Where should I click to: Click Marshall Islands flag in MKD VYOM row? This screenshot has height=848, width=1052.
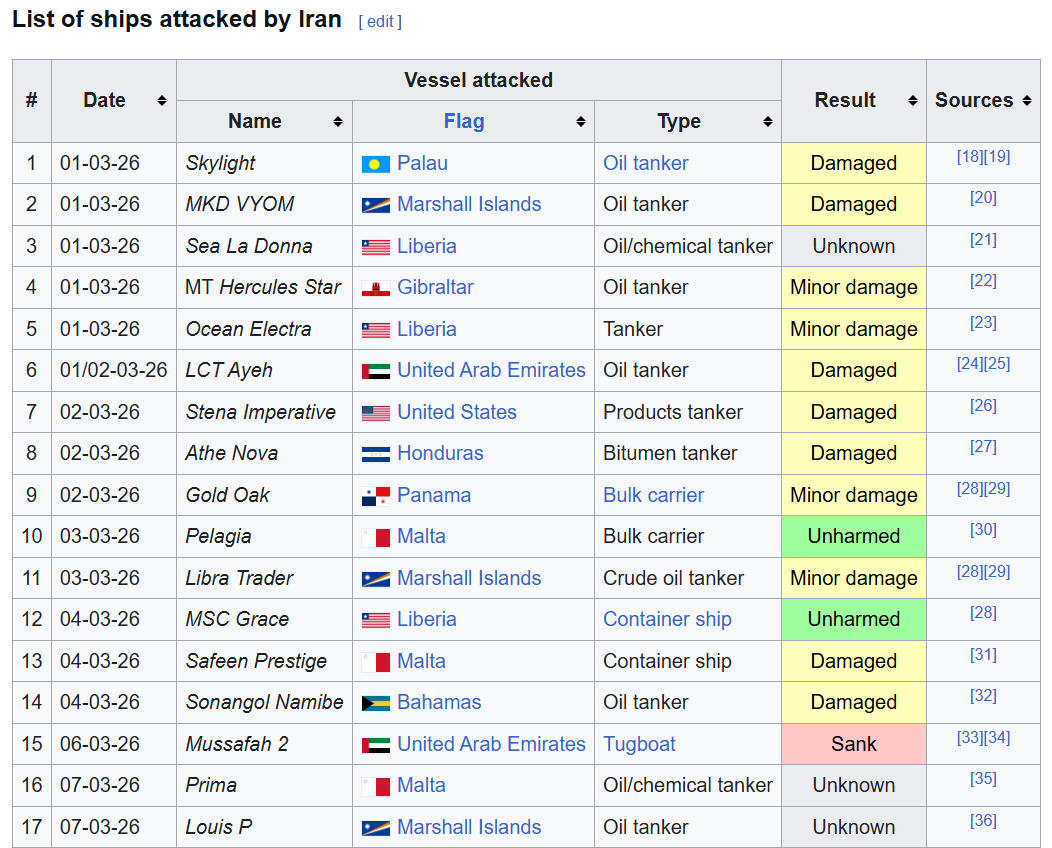tap(376, 205)
